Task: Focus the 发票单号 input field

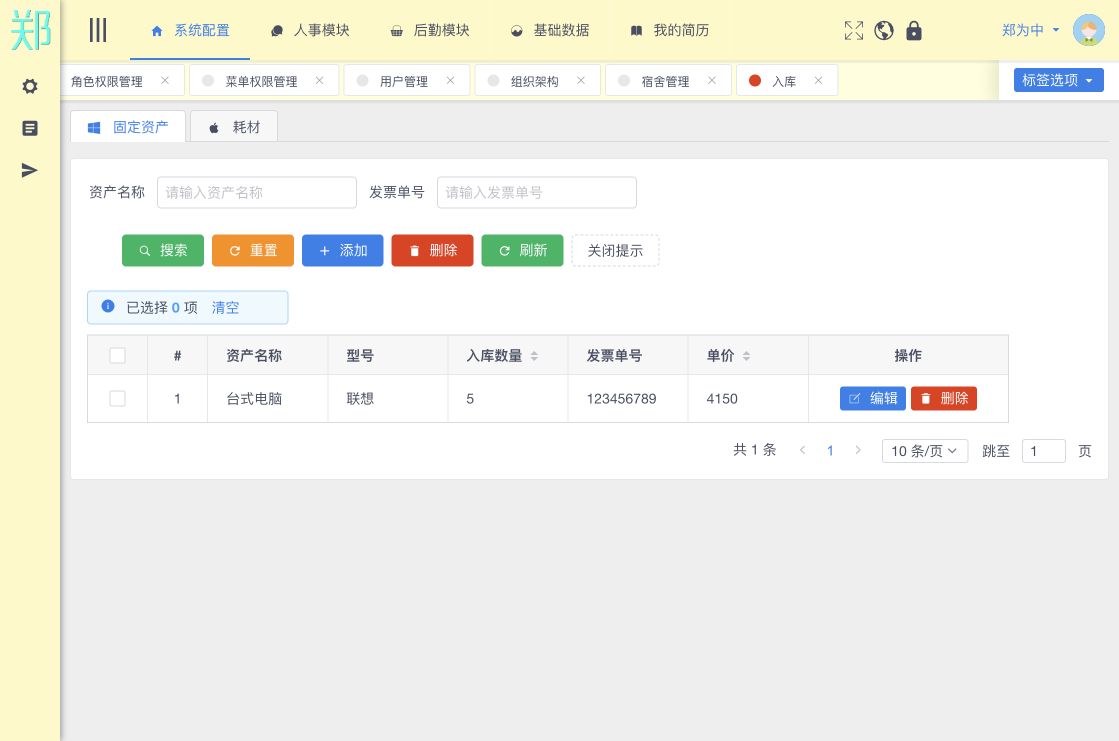Action: [537, 193]
